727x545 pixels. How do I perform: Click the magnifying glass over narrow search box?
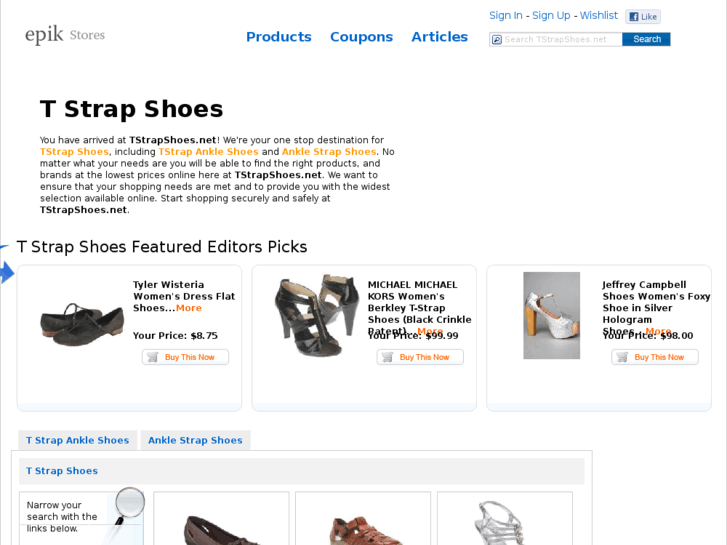[x=128, y=504]
